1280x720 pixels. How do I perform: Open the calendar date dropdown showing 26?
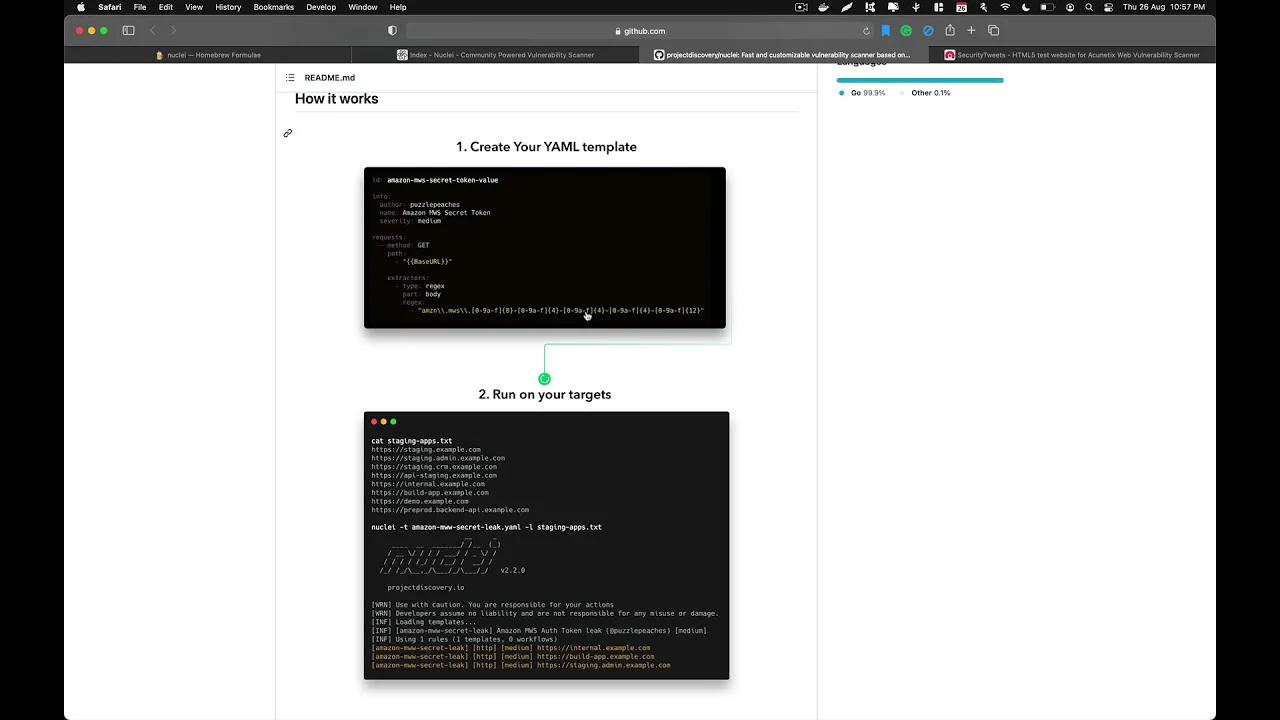(x=962, y=7)
